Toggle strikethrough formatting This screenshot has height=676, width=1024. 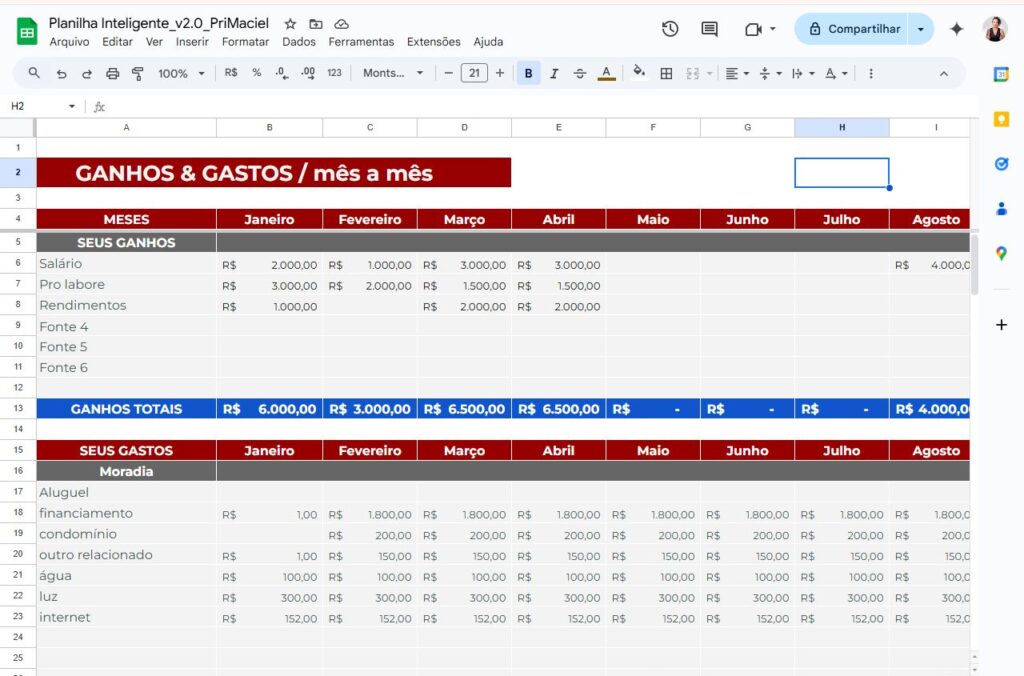(579, 74)
